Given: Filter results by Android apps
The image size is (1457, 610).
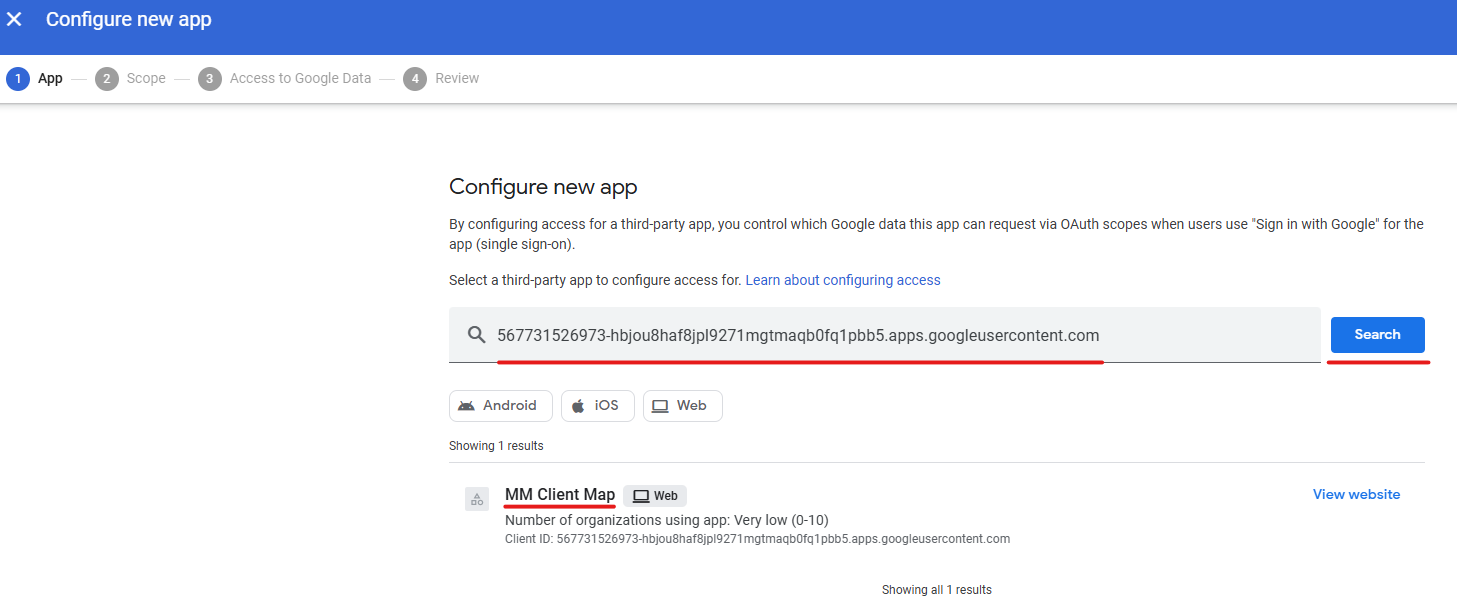Looking at the screenshot, I should 500,406.
